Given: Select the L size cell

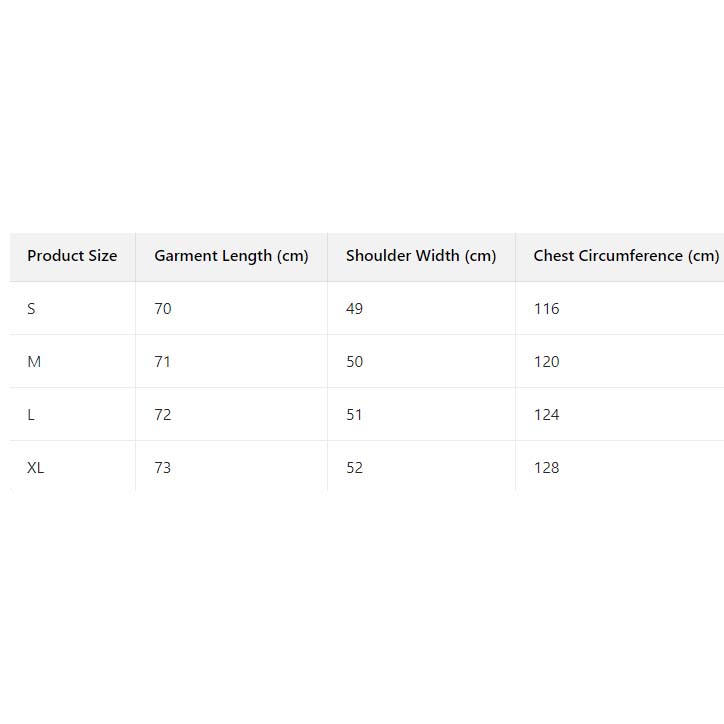Looking at the screenshot, I should pos(31,415).
